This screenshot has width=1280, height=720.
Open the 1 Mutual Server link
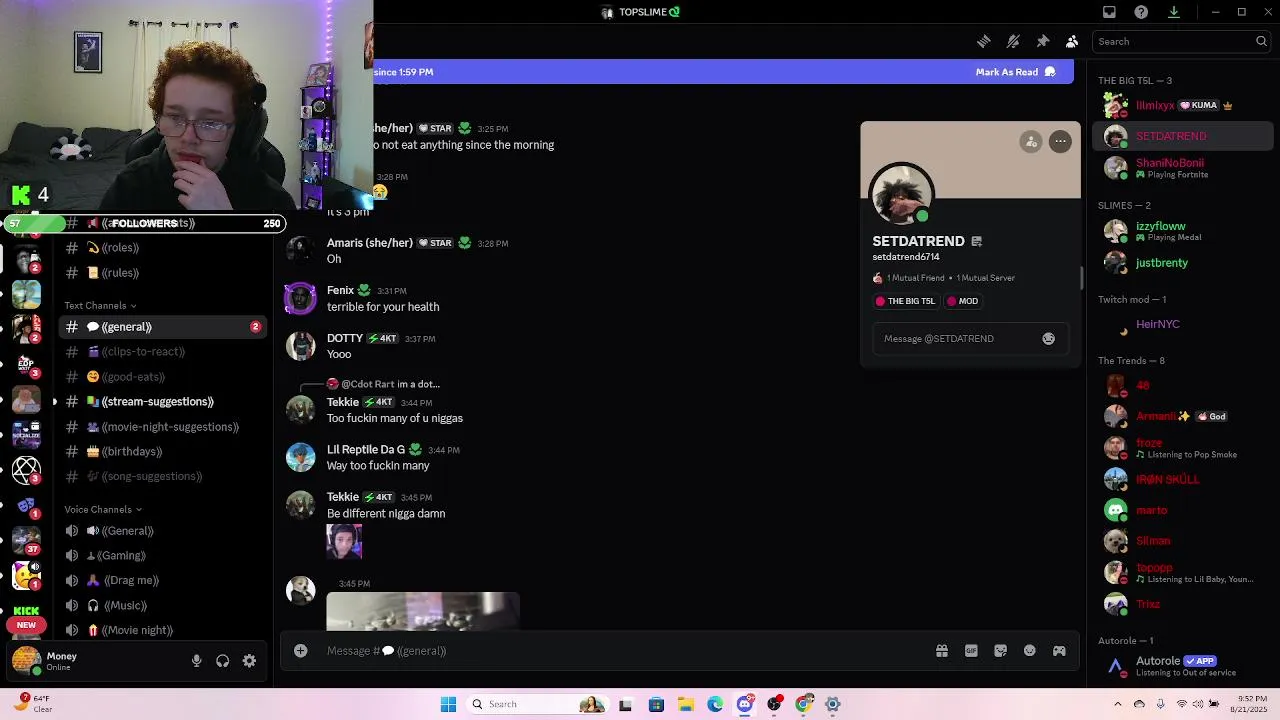click(x=986, y=278)
